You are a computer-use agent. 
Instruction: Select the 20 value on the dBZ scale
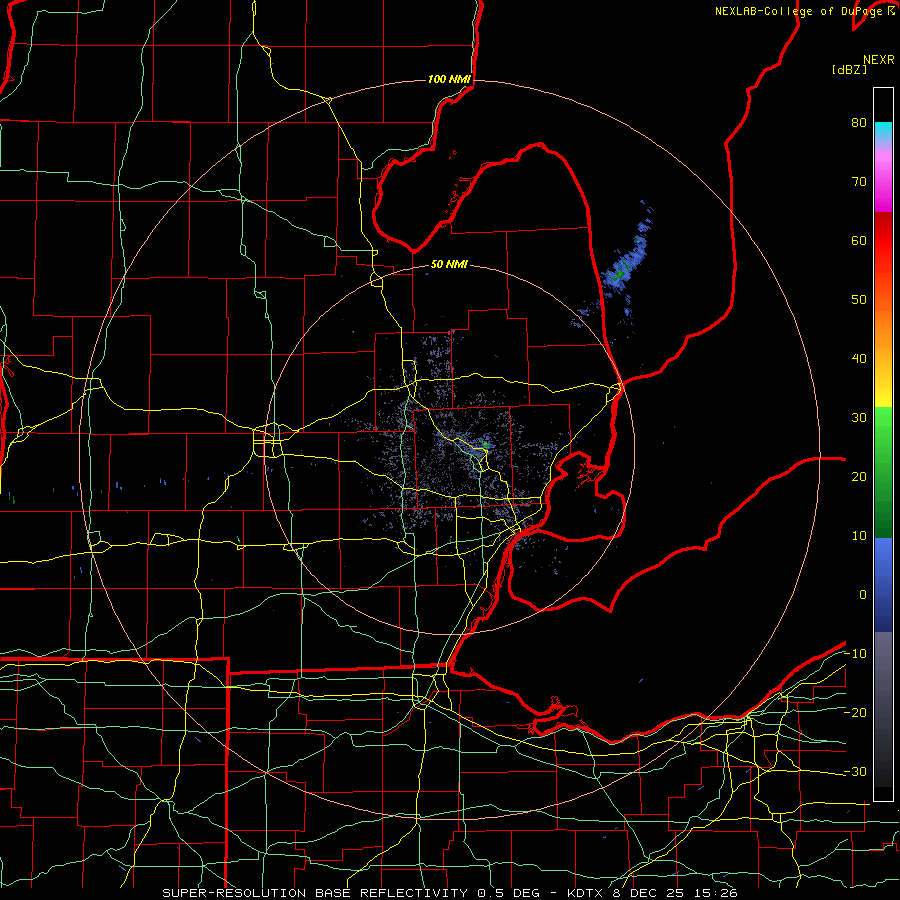pyautogui.click(x=859, y=476)
